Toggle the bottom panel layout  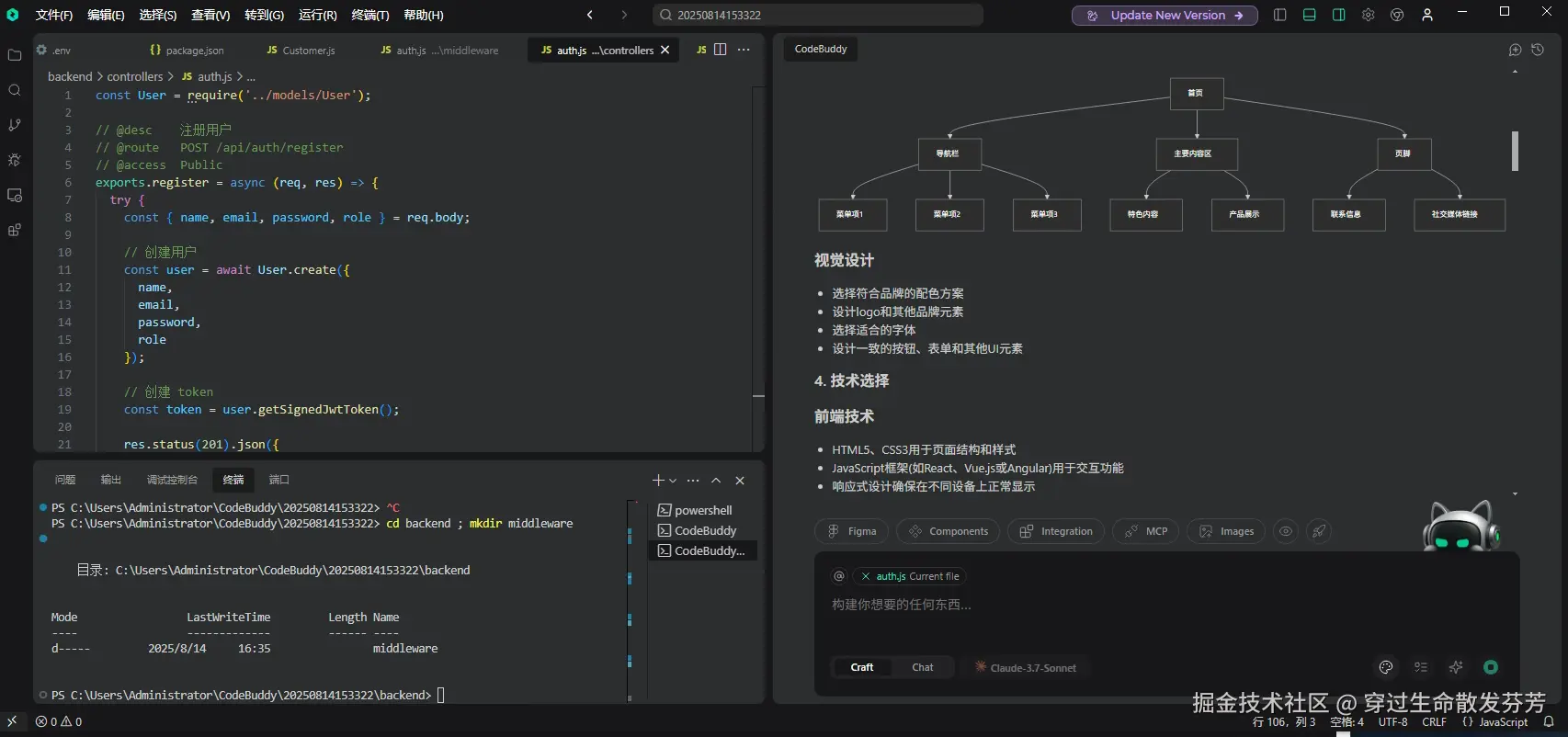point(1309,15)
